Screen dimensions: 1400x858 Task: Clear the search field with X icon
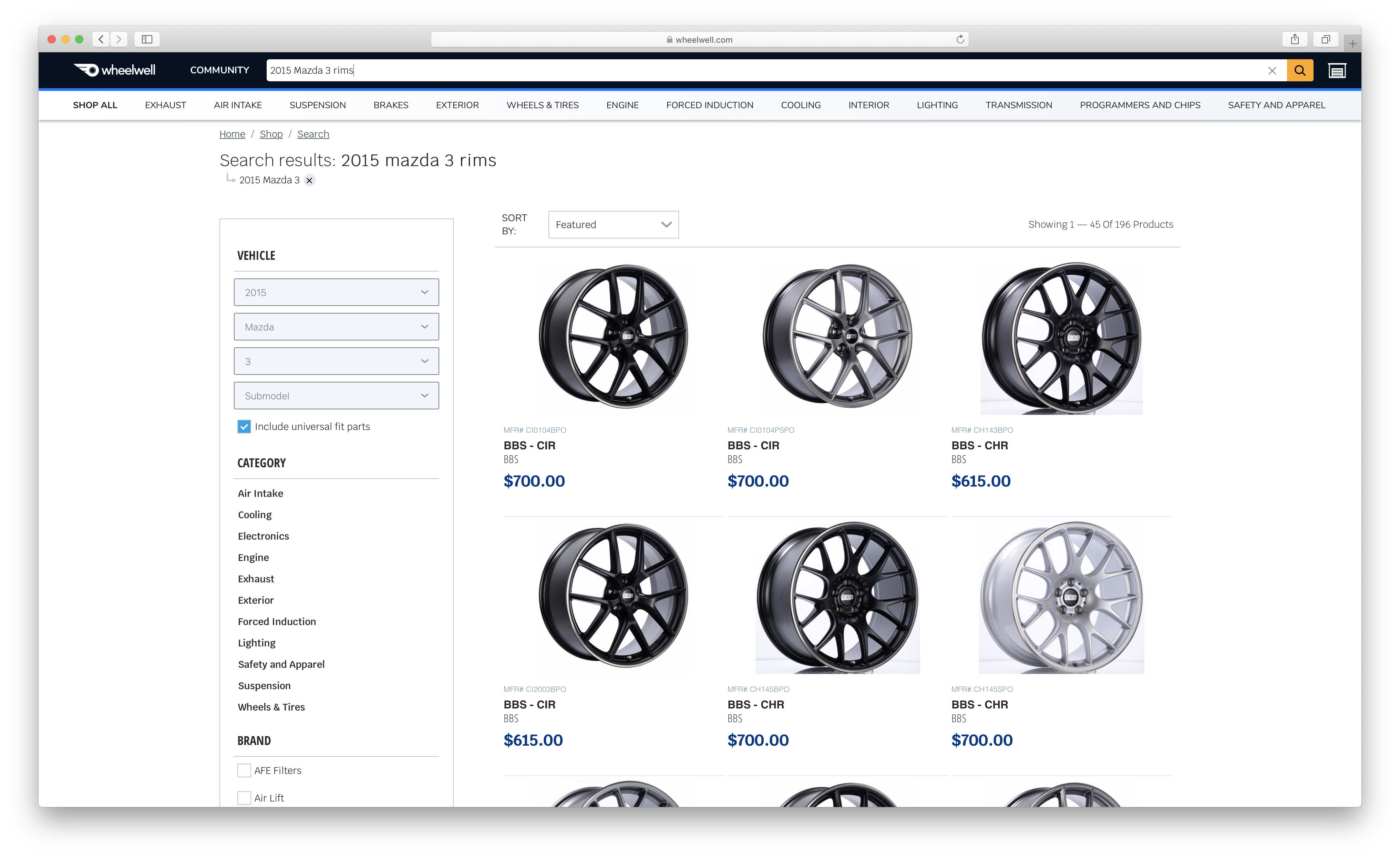coord(1272,70)
